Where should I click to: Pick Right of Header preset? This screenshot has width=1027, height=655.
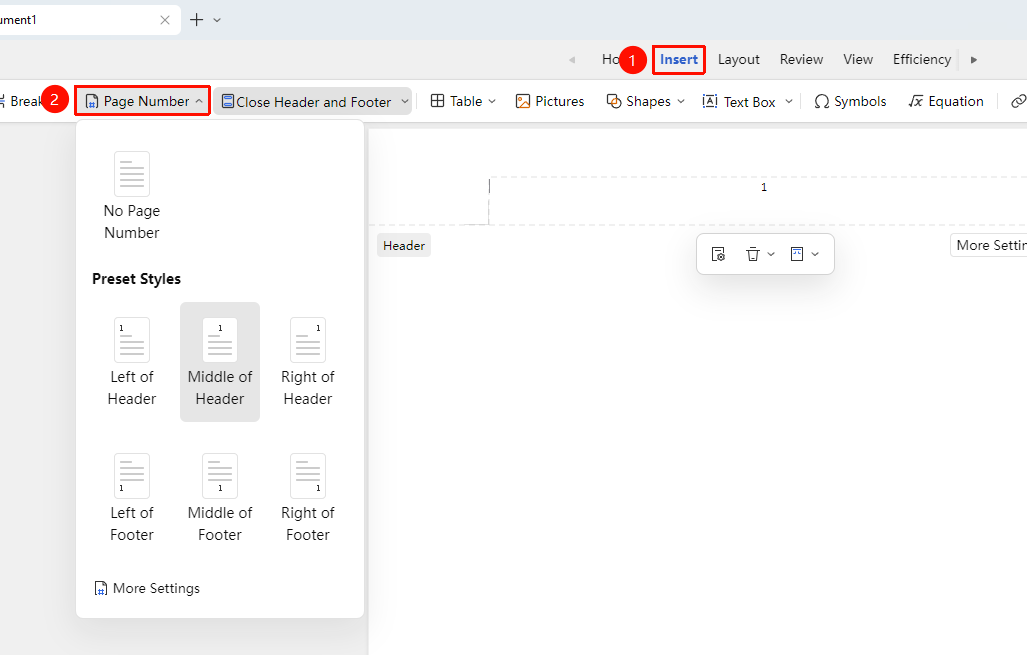308,362
